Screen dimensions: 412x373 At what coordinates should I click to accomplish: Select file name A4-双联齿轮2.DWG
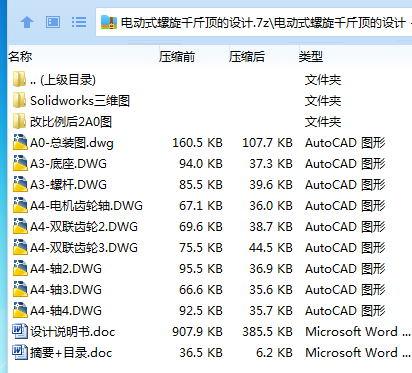(84, 227)
